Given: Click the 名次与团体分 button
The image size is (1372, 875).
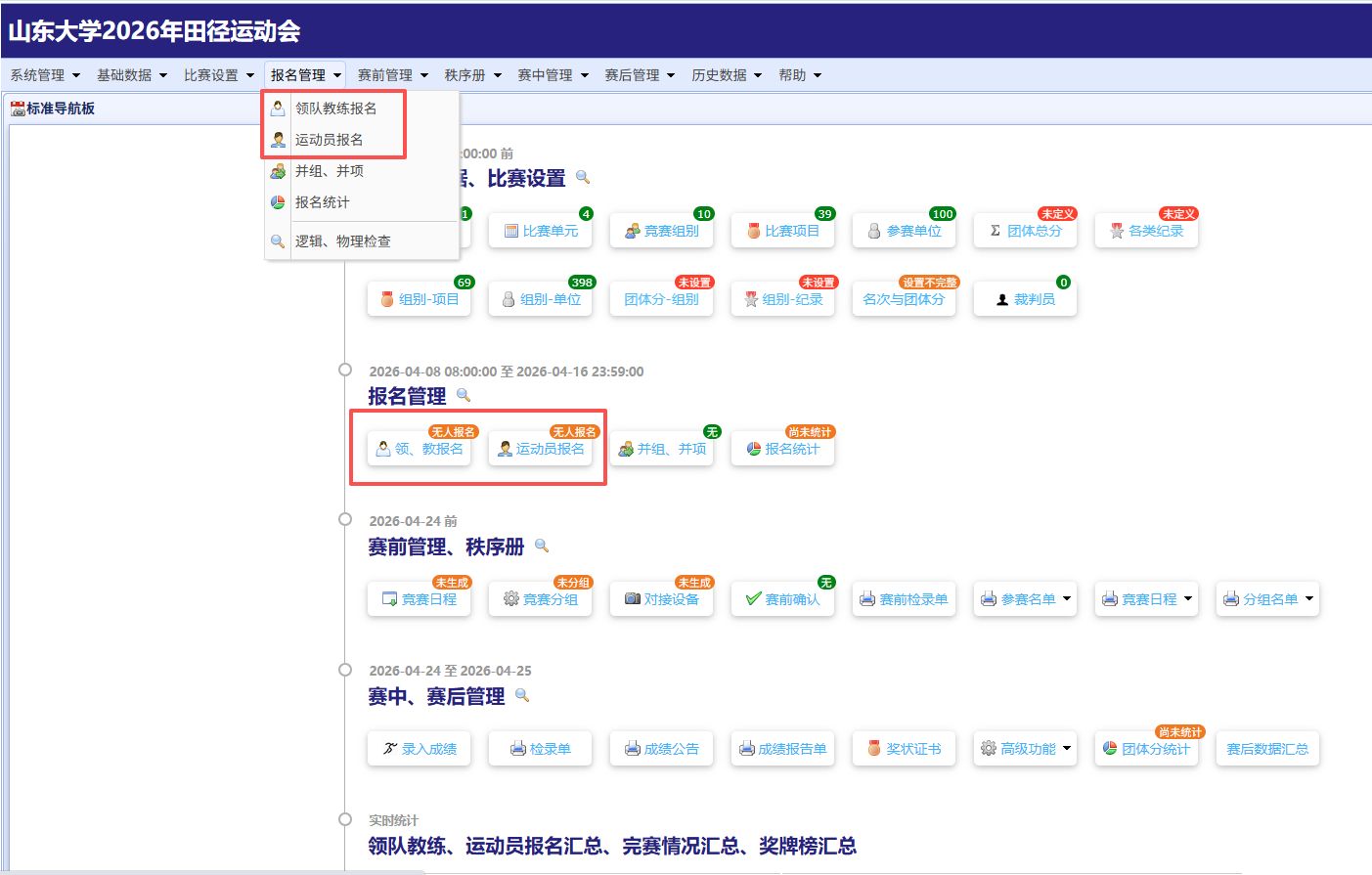Looking at the screenshot, I should (x=904, y=300).
